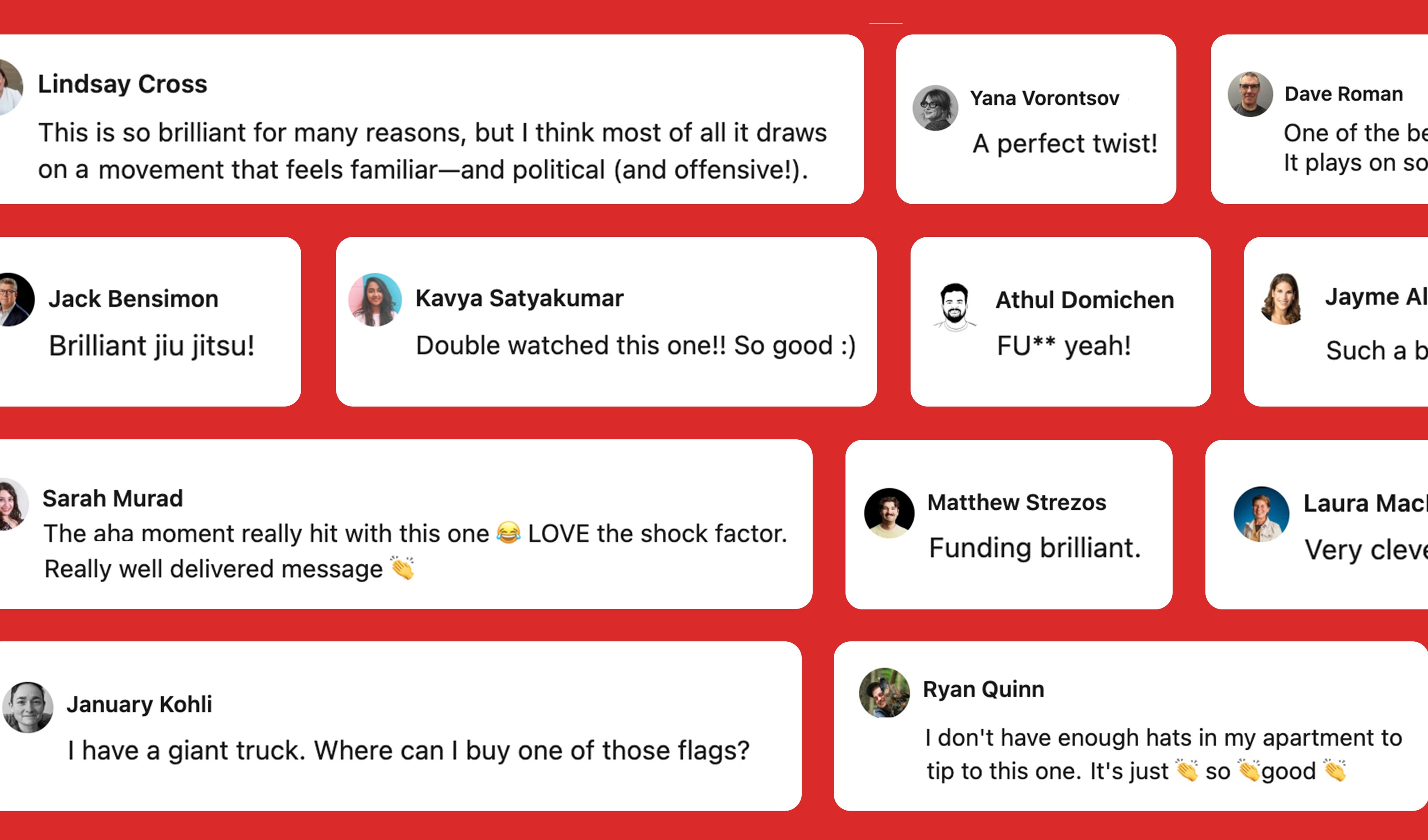Viewport: 1428px width, 840px height.
Task: Click the Ryan Quinn name
Action: coord(984,689)
